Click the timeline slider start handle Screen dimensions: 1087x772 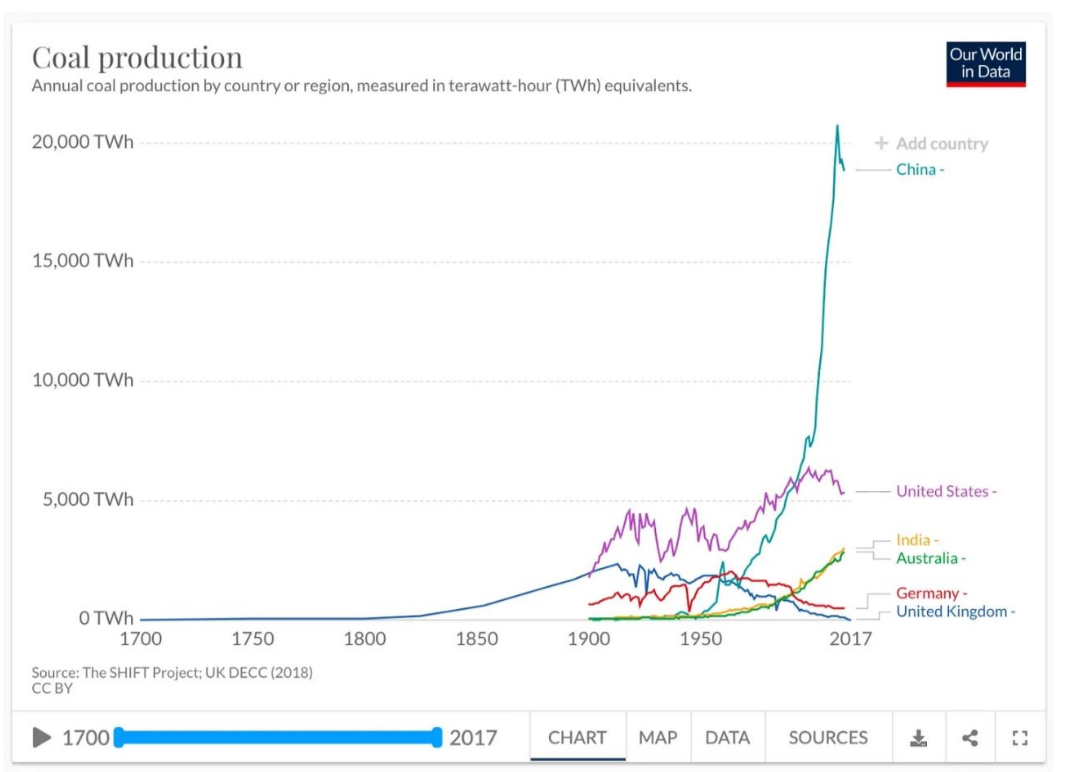click(x=119, y=738)
